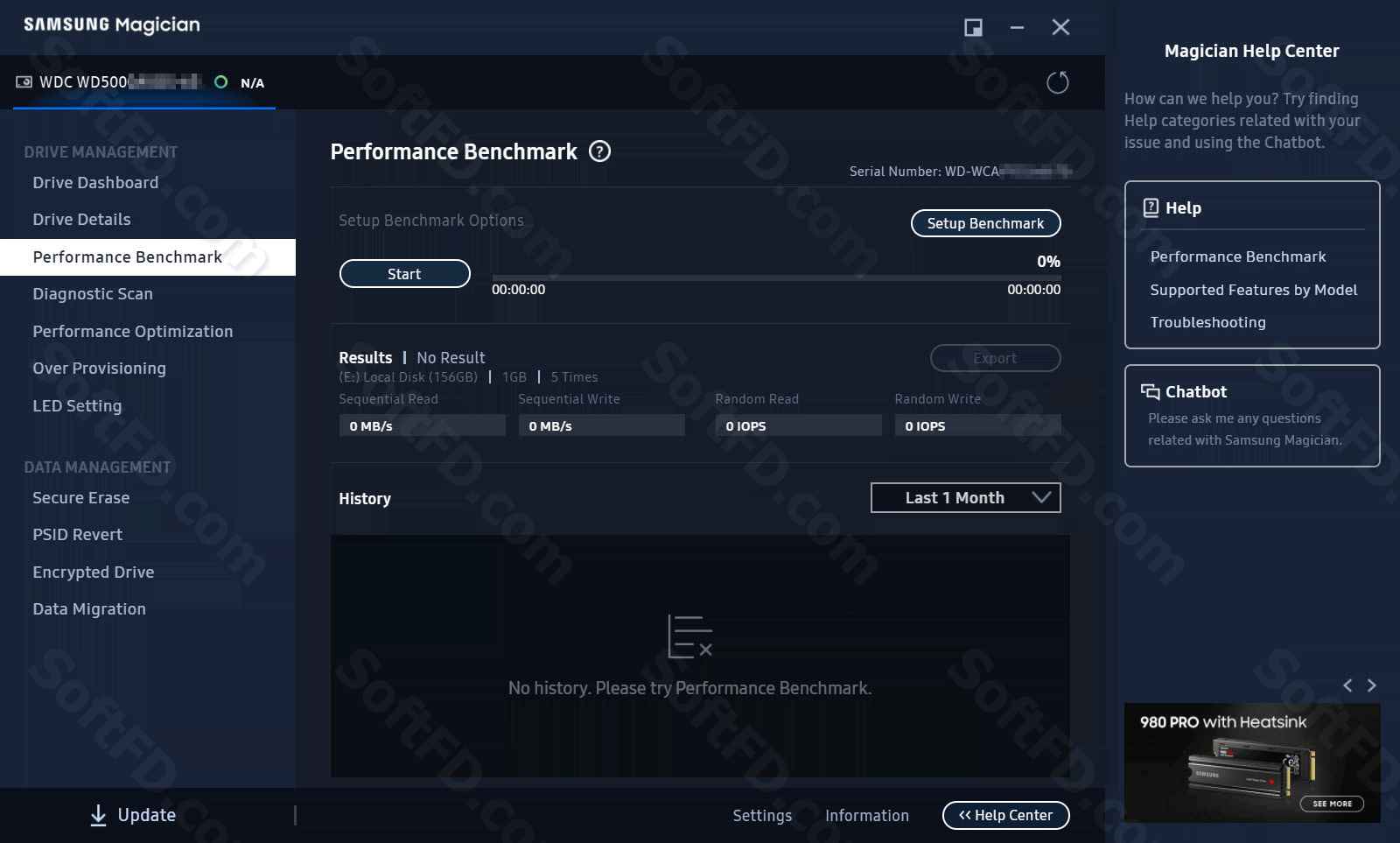Click the Chatbot speech bubble icon
Screen dimensions: 1400x843
pyautogui.click(x=1150, y=391)
